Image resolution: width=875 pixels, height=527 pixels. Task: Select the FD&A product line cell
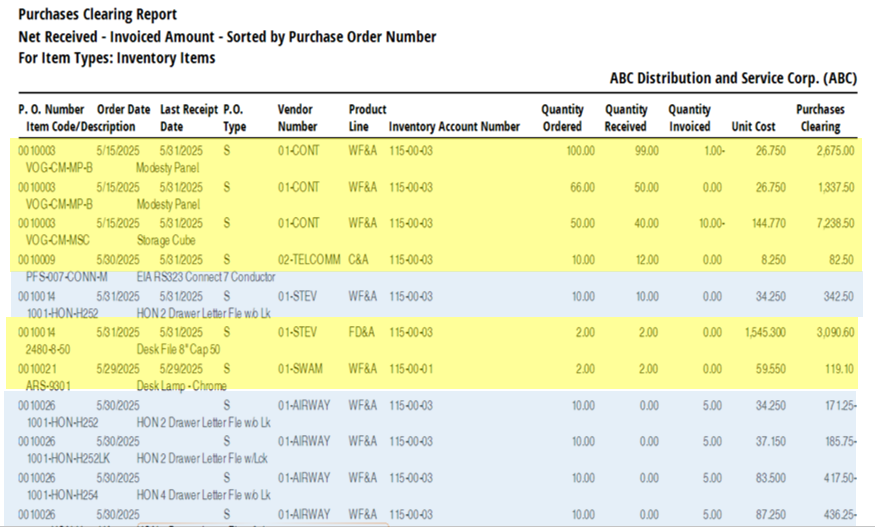[362, 331]
